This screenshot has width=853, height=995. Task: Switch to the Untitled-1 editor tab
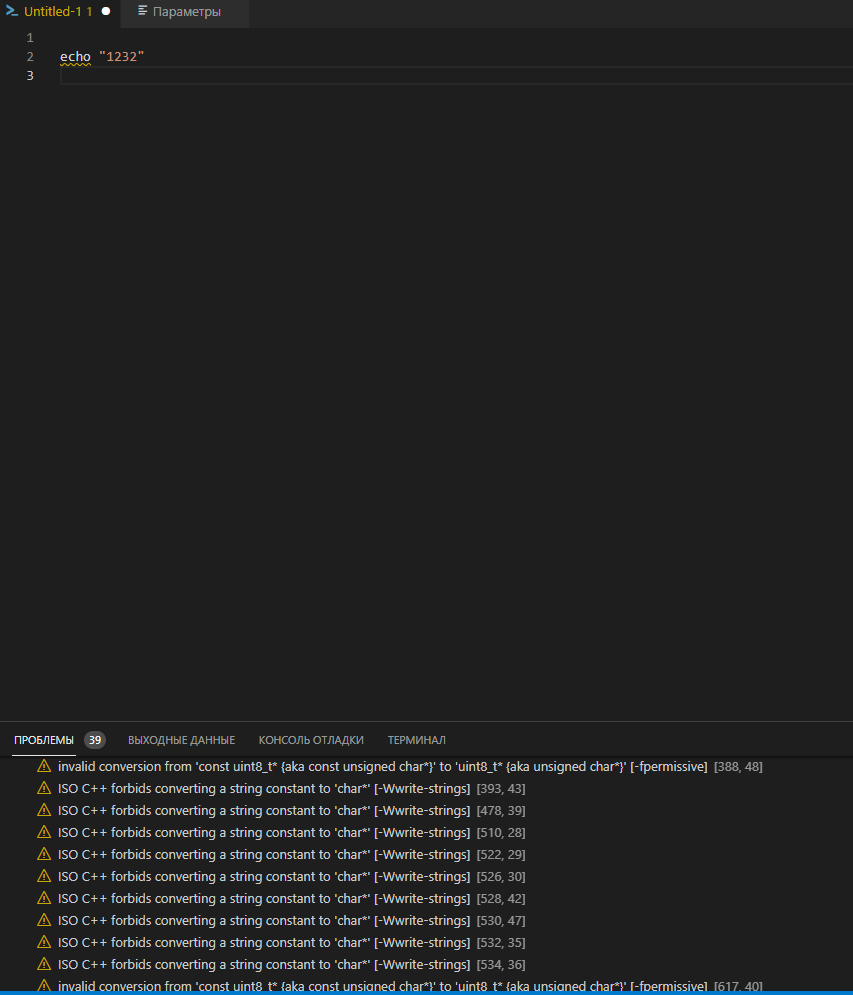pyautogui.click(x=58, y=11)
